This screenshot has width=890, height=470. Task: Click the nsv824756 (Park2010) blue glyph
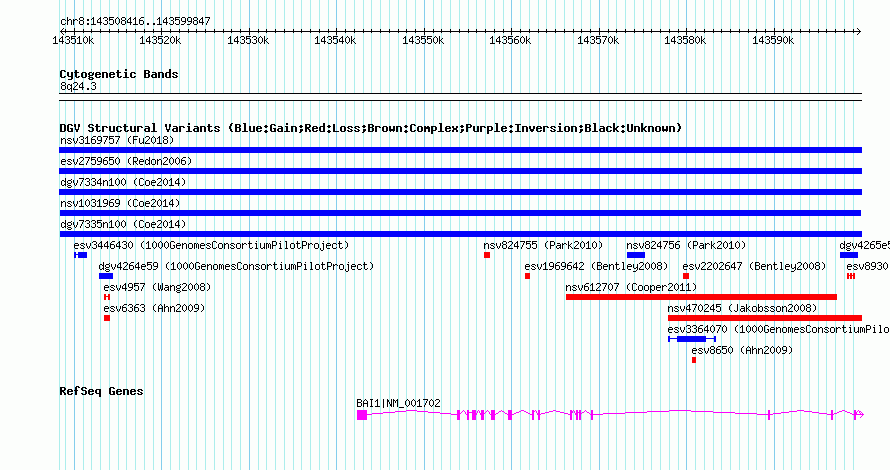[x=636, y=255]
